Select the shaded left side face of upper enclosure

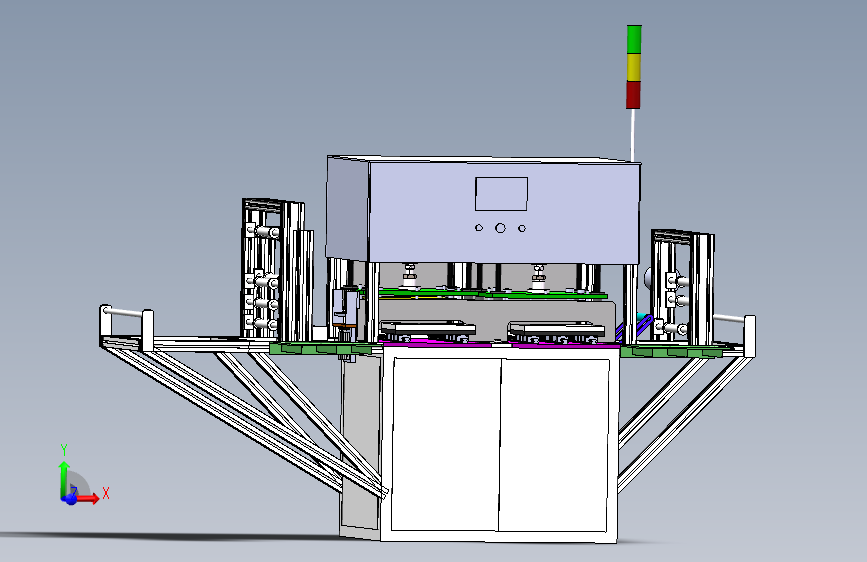[347, 209]
